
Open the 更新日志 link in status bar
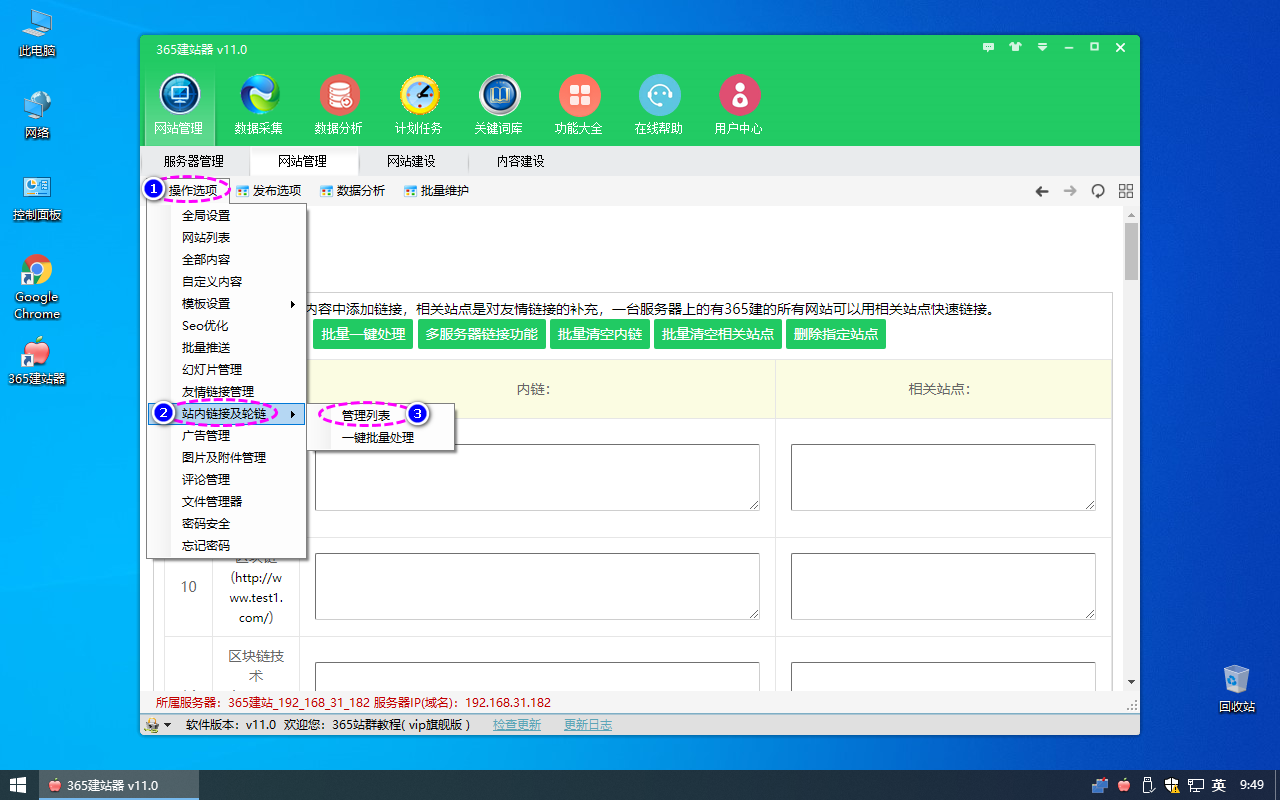(x=588, y=725)
